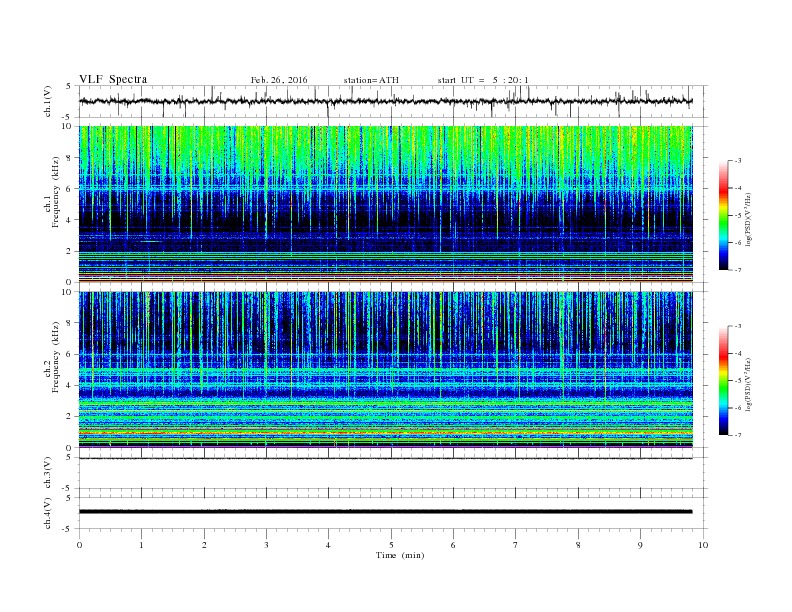The height and width of the screenshot is (612, 792).
Task: Click the "-7" tick on ch.1 colorbar
Action: pos(737,270)
